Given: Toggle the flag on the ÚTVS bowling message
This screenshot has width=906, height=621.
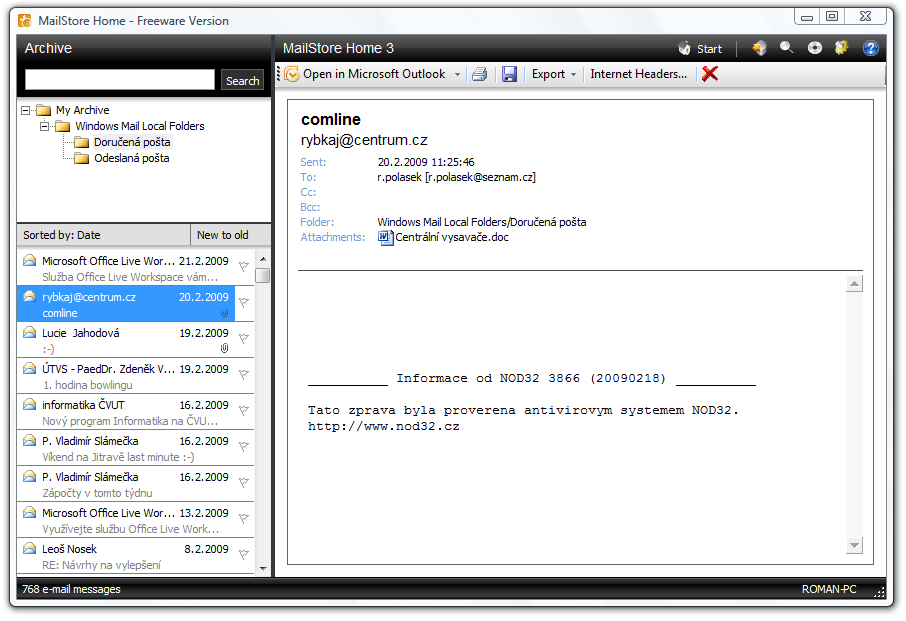Looking at the screenshot, I should [244, 374].
